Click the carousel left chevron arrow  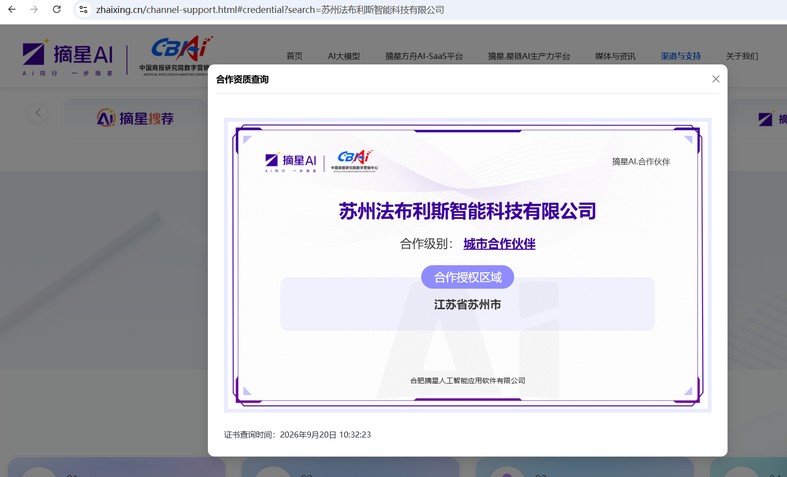39,113
